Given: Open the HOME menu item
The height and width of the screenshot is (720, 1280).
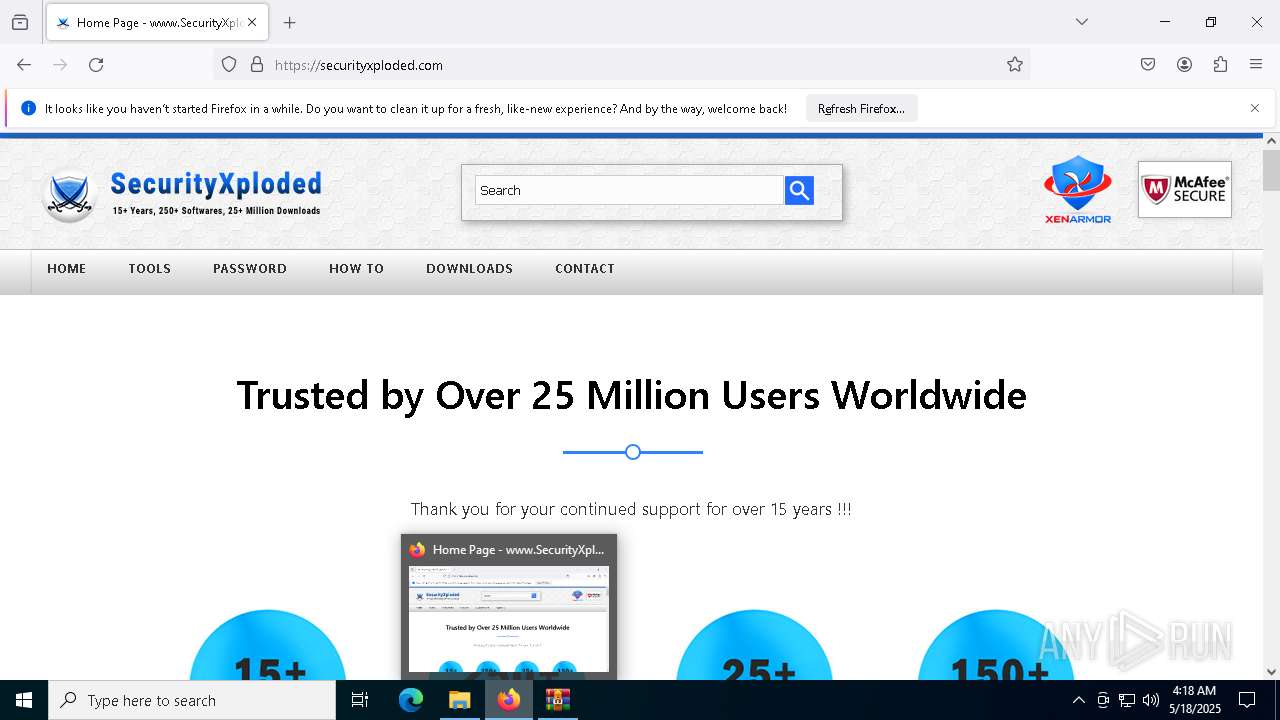Looking at the screenshot, I should click(67, 268).
